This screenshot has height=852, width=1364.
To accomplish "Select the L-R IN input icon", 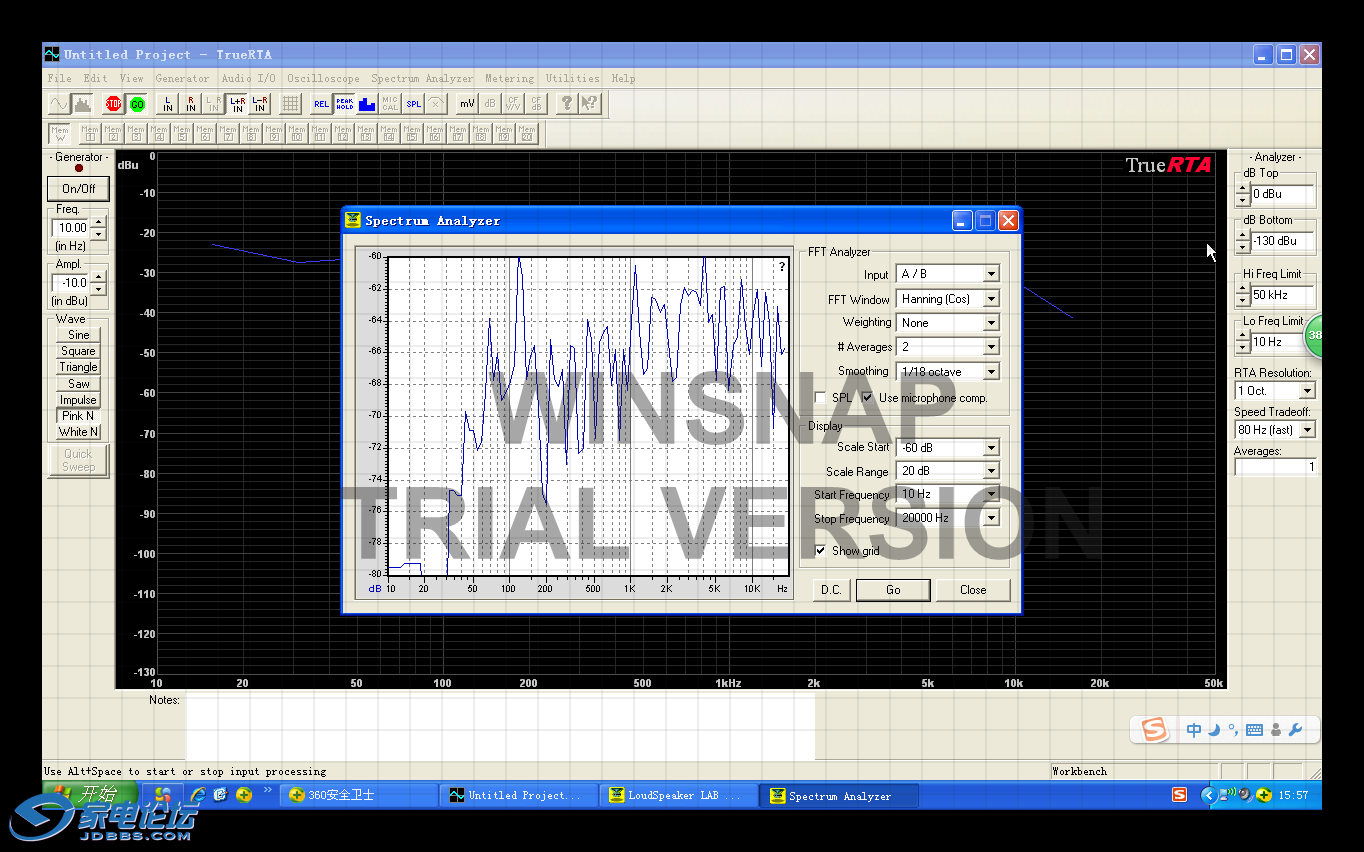I will coord(259,103).
